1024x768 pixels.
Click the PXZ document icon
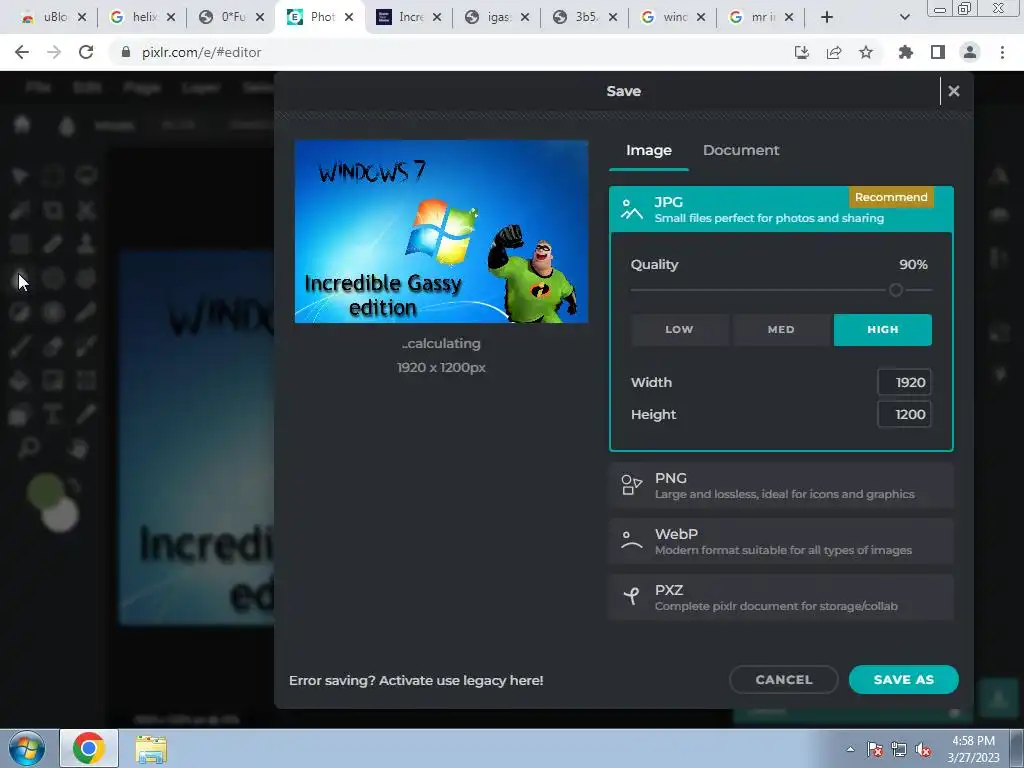pyautogui.click(x=632, y=596)
